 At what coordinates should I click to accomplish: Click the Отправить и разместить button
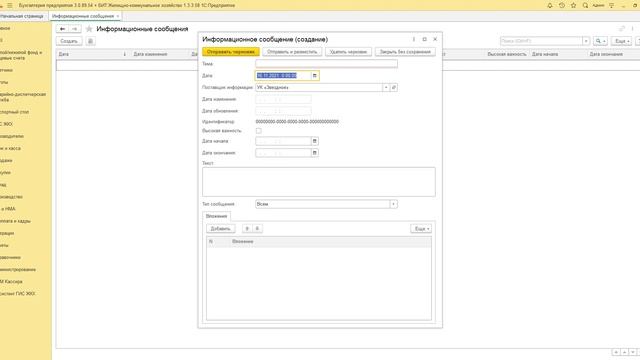(x=292, y=52)
